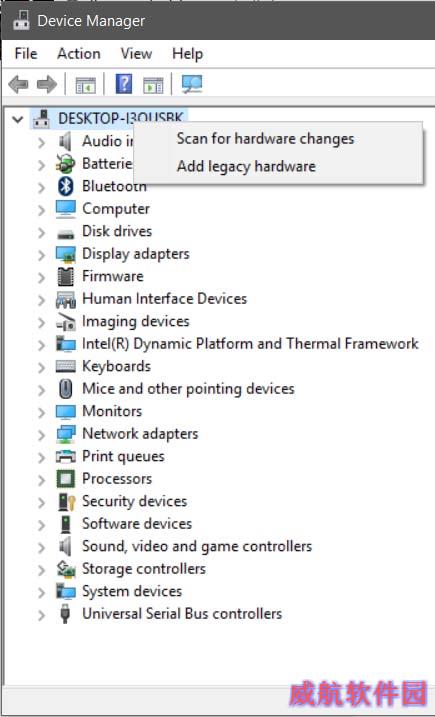Expand Universal Serial Bus controllers
The height and width of the screenshot is (717, 435).
click(42, 615)
